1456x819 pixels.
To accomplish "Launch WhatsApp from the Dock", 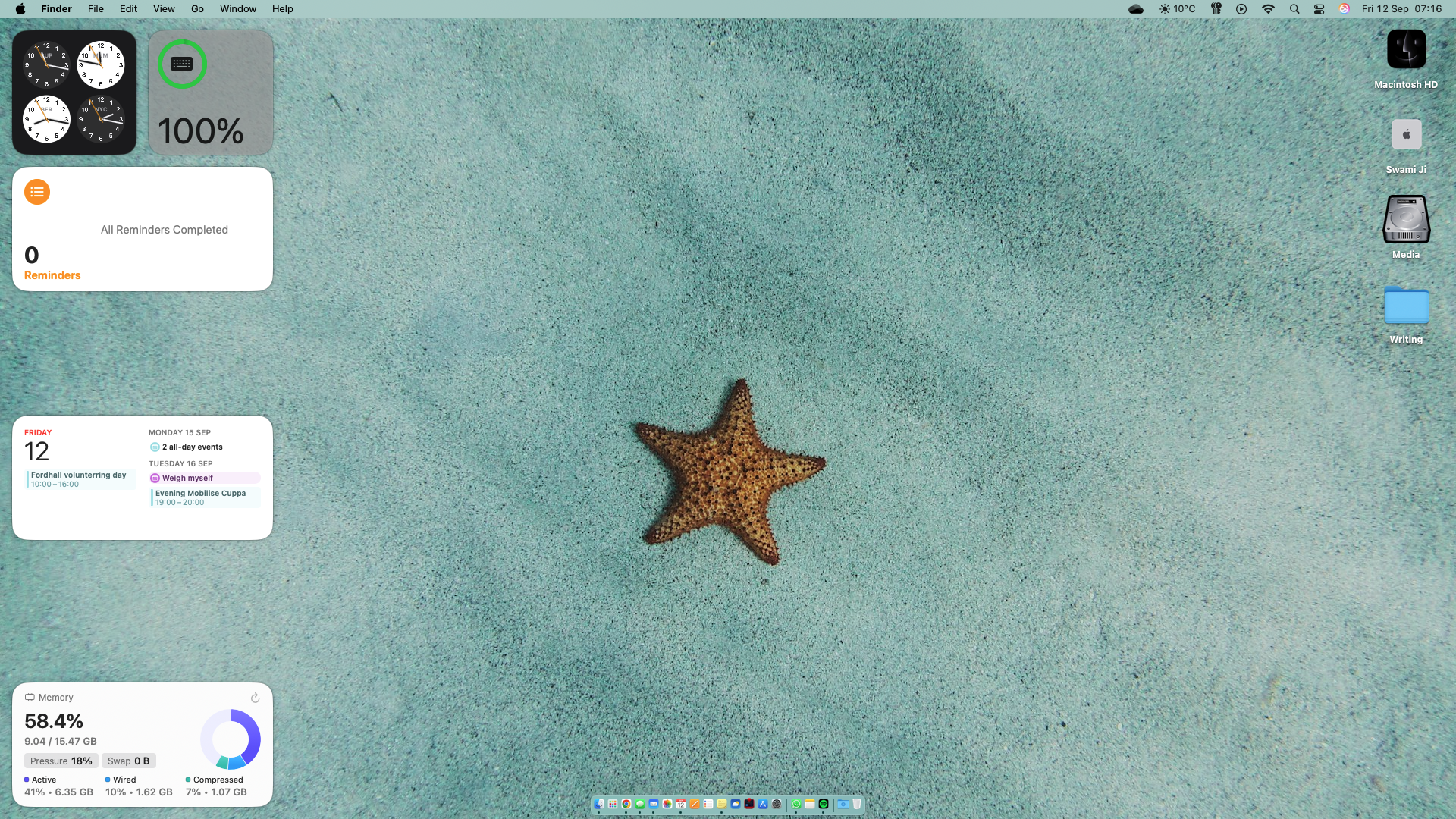I will click(796, 804).
